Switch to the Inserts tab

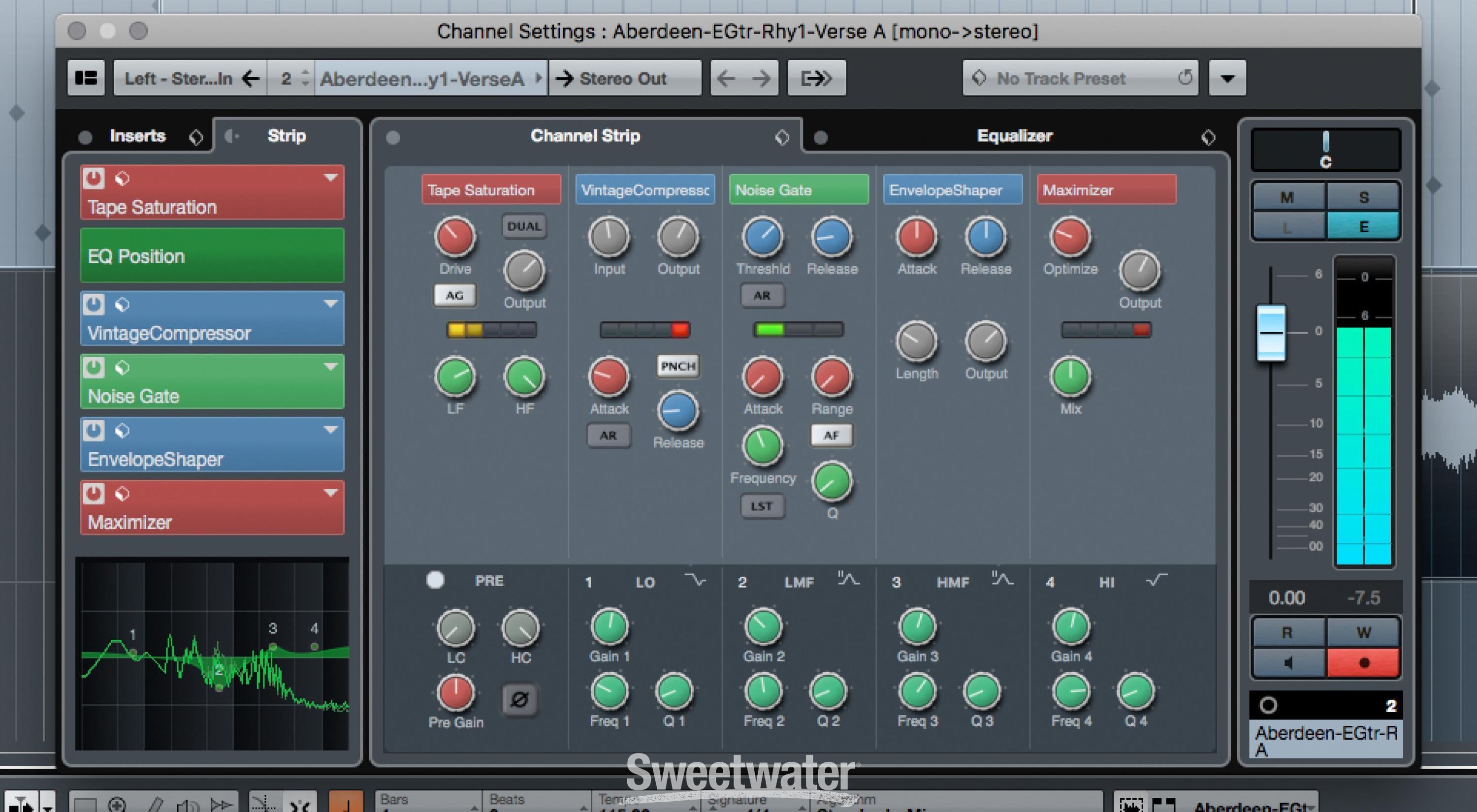point(138,136)
